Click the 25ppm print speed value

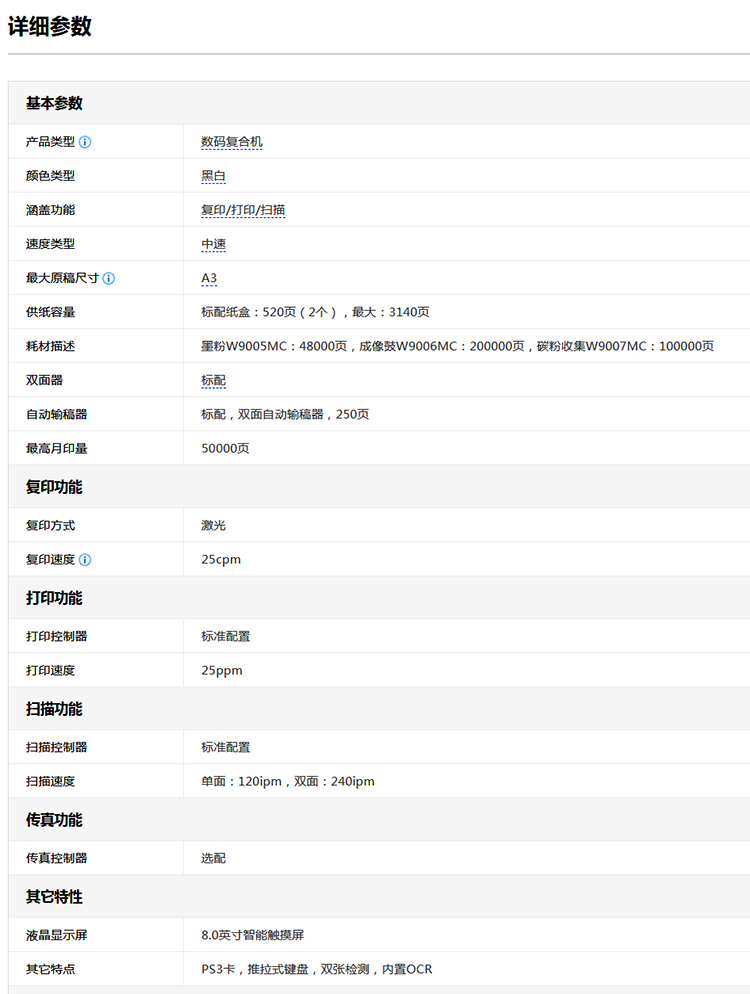[221, 670]
